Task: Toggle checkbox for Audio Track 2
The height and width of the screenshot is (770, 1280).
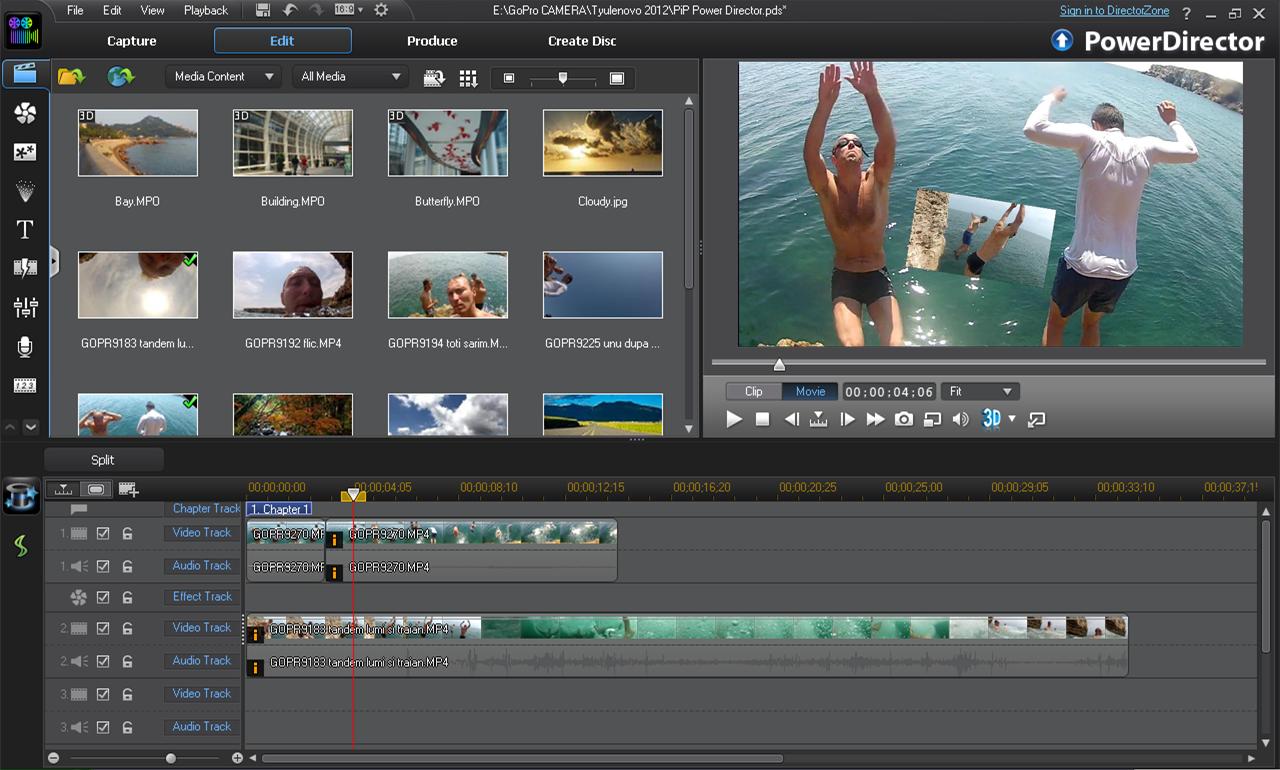Action: [103, 661]
